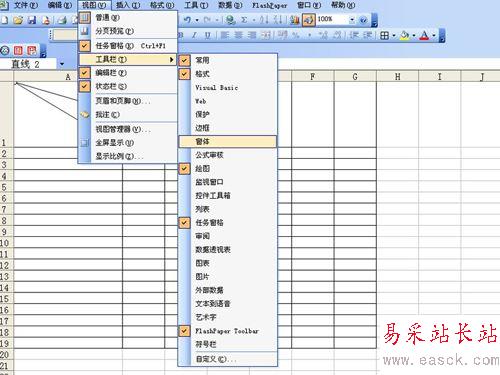Click the Underline formatting icon
The height and width of the screenshot is (375, 500).
(208, 35)
